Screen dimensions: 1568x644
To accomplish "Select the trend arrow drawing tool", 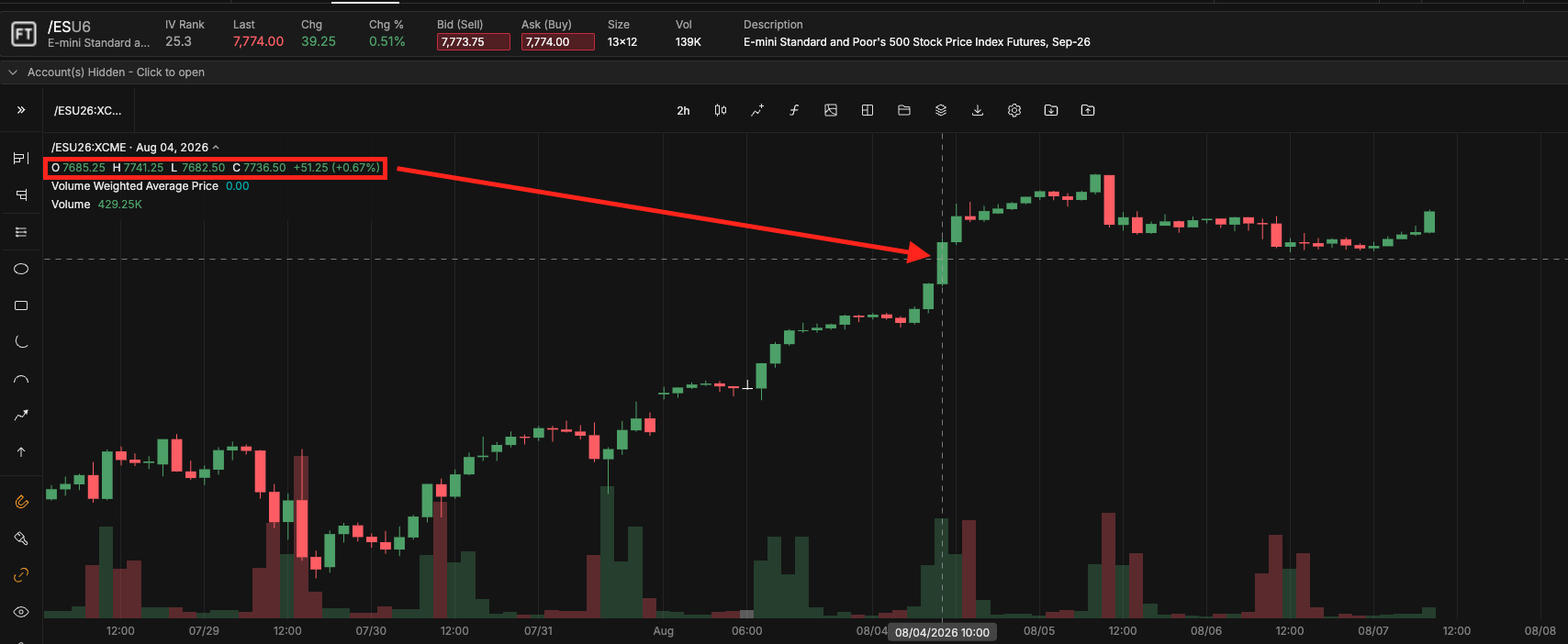I will 21,416.
